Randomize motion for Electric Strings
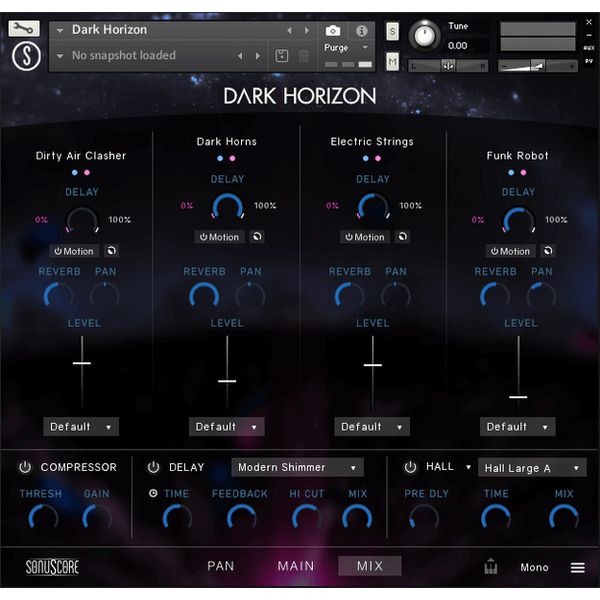 (x=402, y=236)
